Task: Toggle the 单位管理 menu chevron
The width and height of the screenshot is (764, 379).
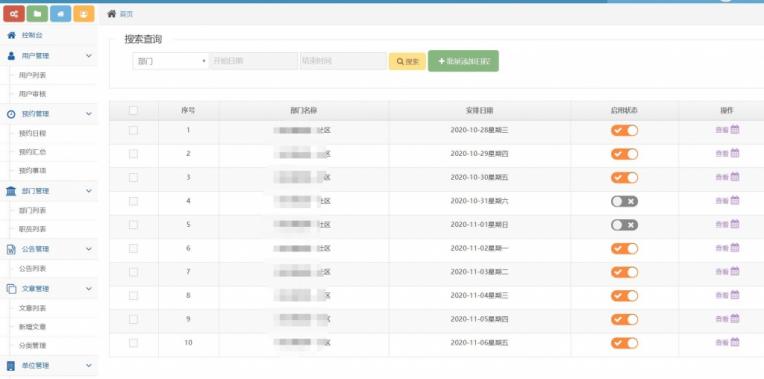Action: [89, 365]
